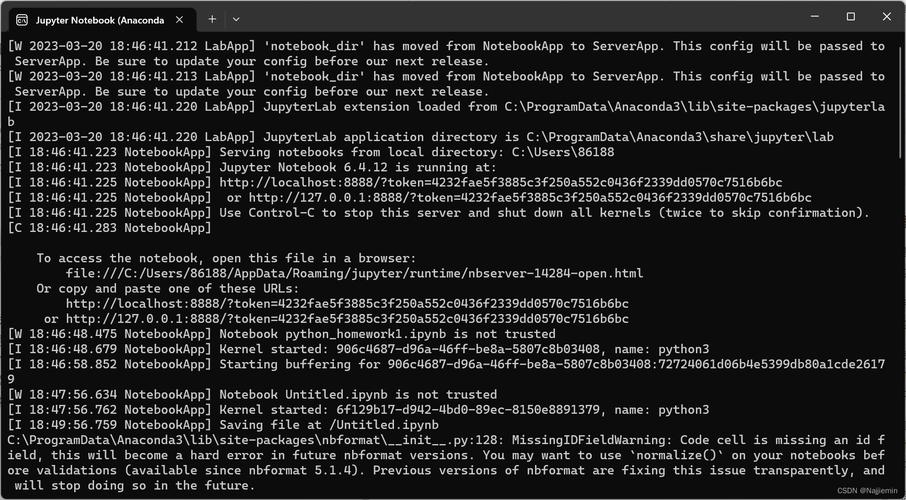Maximize the terminal window
The height and width of the screenshot is (500, 906).
point(850,17)
